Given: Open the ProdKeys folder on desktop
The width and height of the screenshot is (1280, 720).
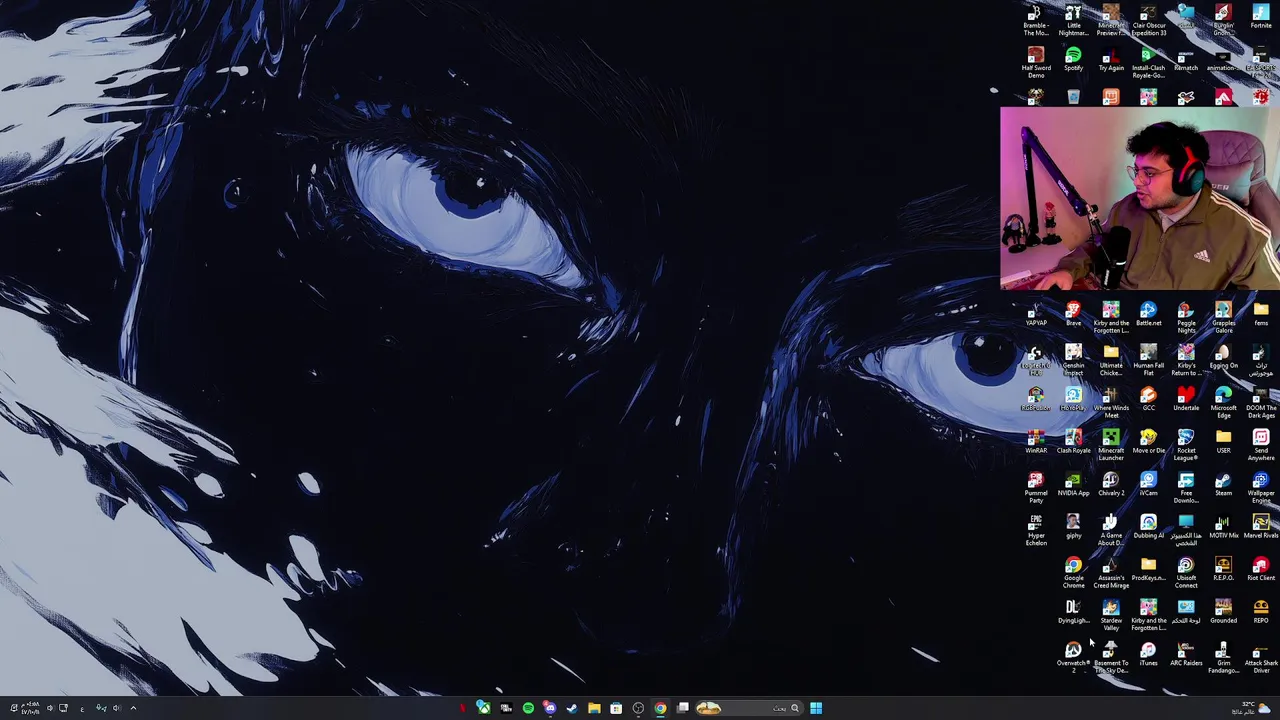Looking at the screenshot, I should pos(1148,570).
